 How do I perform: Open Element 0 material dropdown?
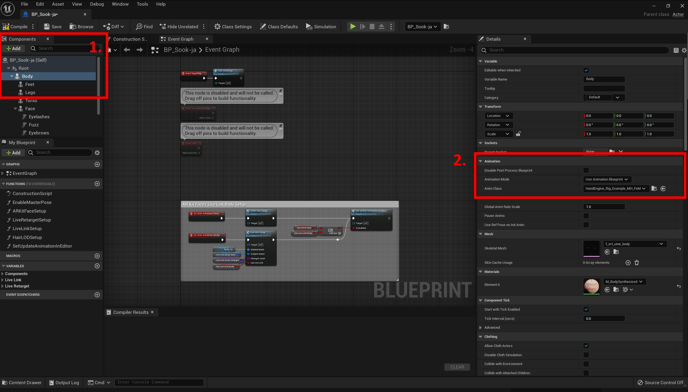(x=624, y=282)
